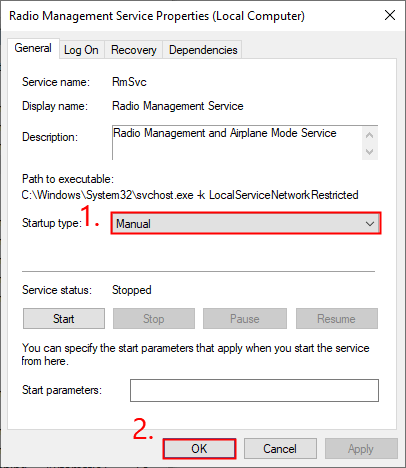Click the path to executable text

190,195
